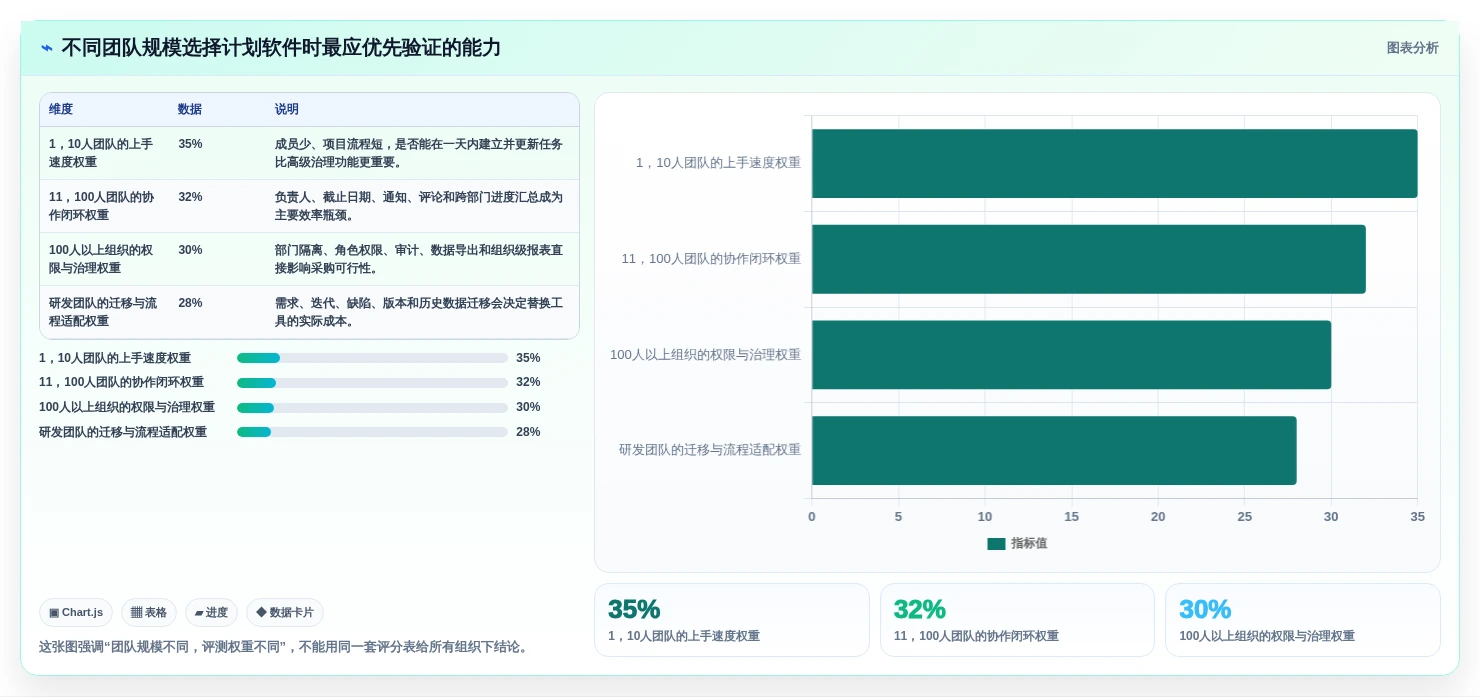The image size is (1480, 697).
Task: Click the 数据 column header
Action: 190,109
